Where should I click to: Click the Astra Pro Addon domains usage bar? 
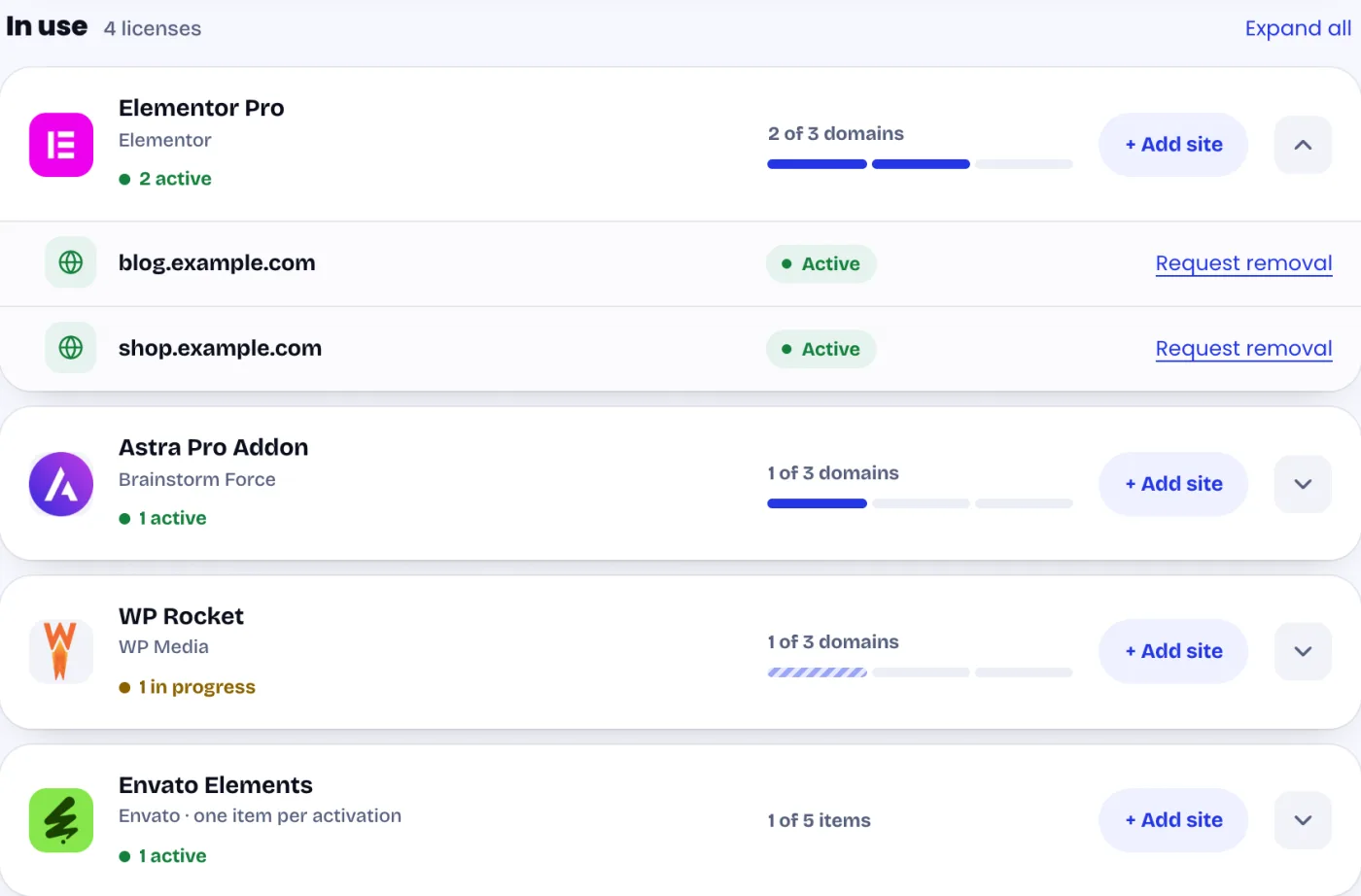point(920,503)
